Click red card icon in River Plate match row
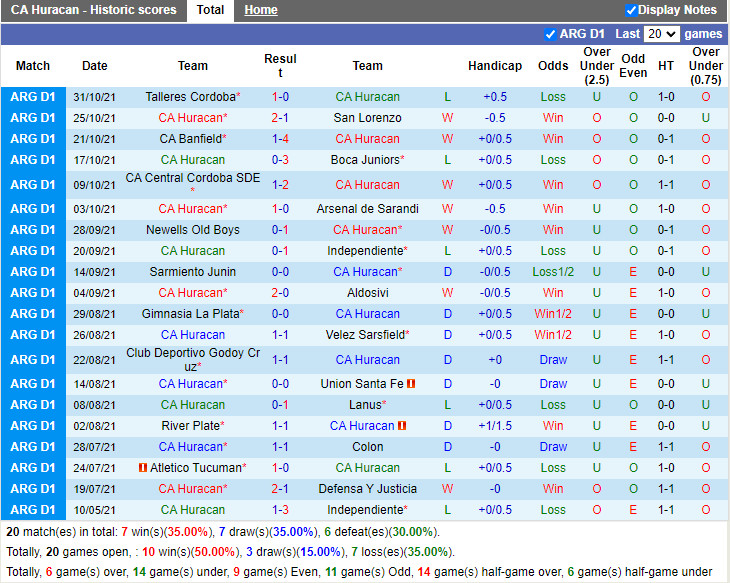730x583 pixels. tap(402, 426)
